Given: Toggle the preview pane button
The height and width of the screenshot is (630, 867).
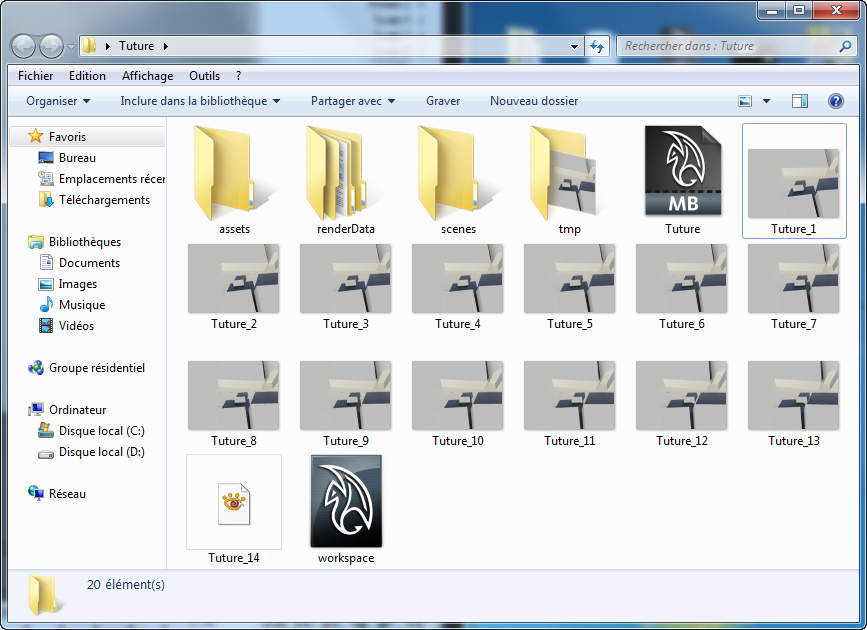Looking at the screenshot, I should coord(800,101).
